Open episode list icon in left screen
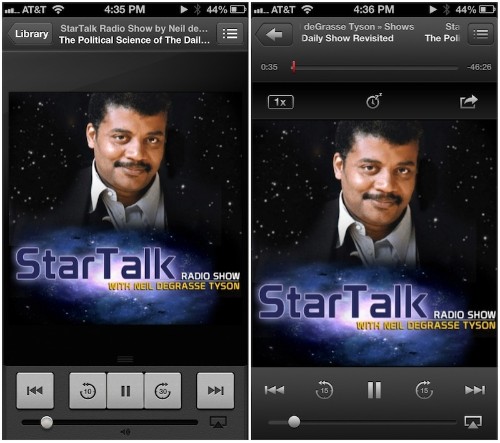The image size is (500, 443). point(230,33)
